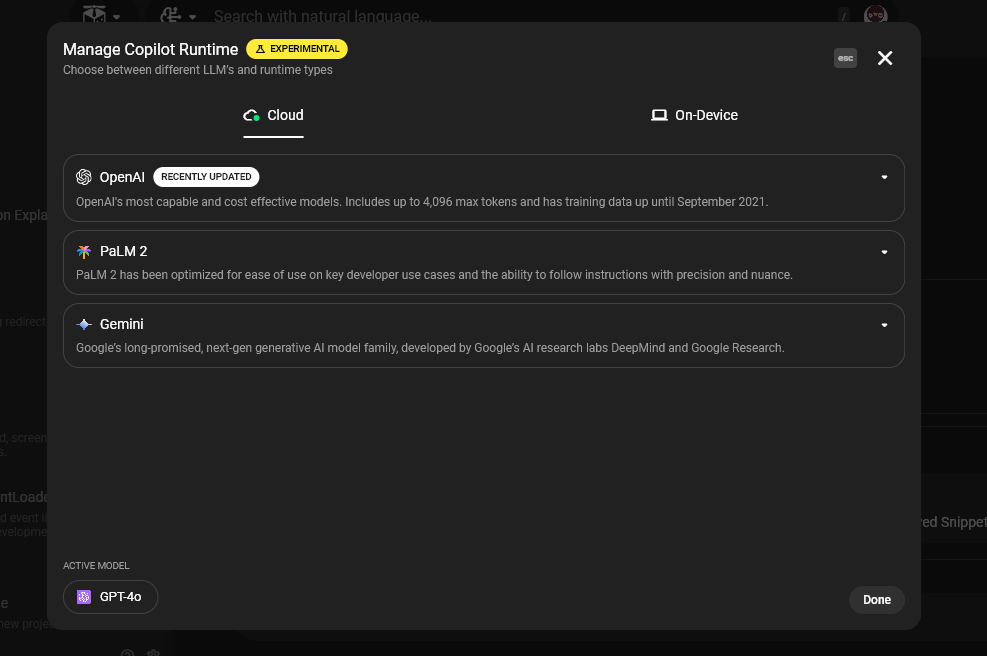Click the Copilot icon beside the search bar
This screenshot has height=656, width=987.
tap(170, 15)
